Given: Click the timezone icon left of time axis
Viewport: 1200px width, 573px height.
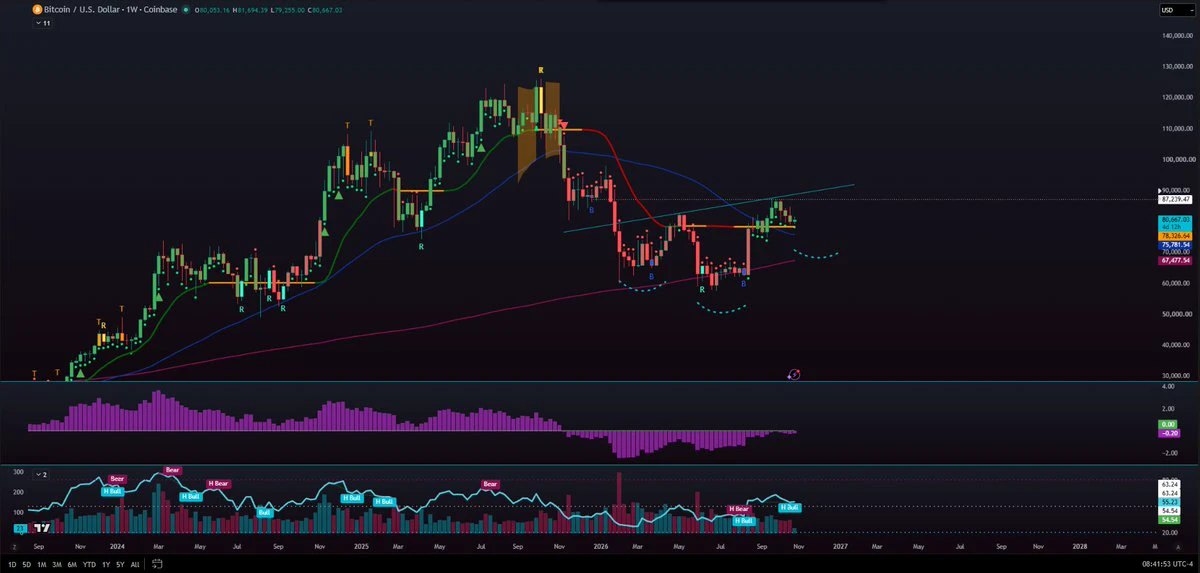Looking at the screenshot, I should [15, 548].
